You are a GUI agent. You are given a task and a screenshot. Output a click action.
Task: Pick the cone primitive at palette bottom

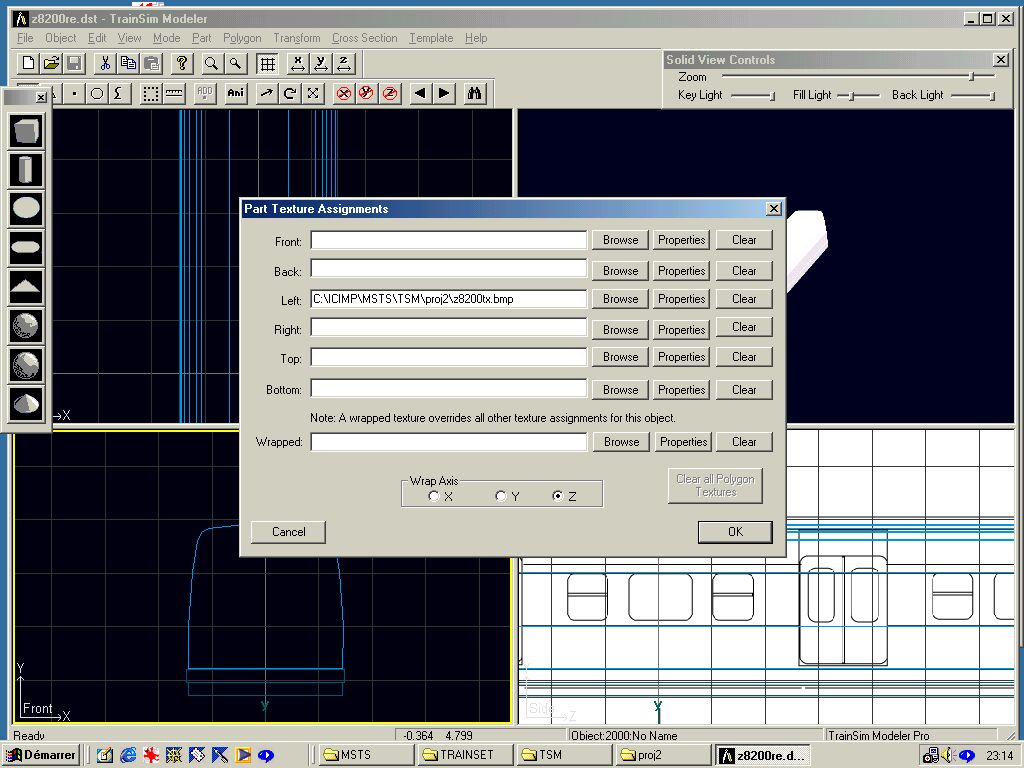click(x=27, y=403)
